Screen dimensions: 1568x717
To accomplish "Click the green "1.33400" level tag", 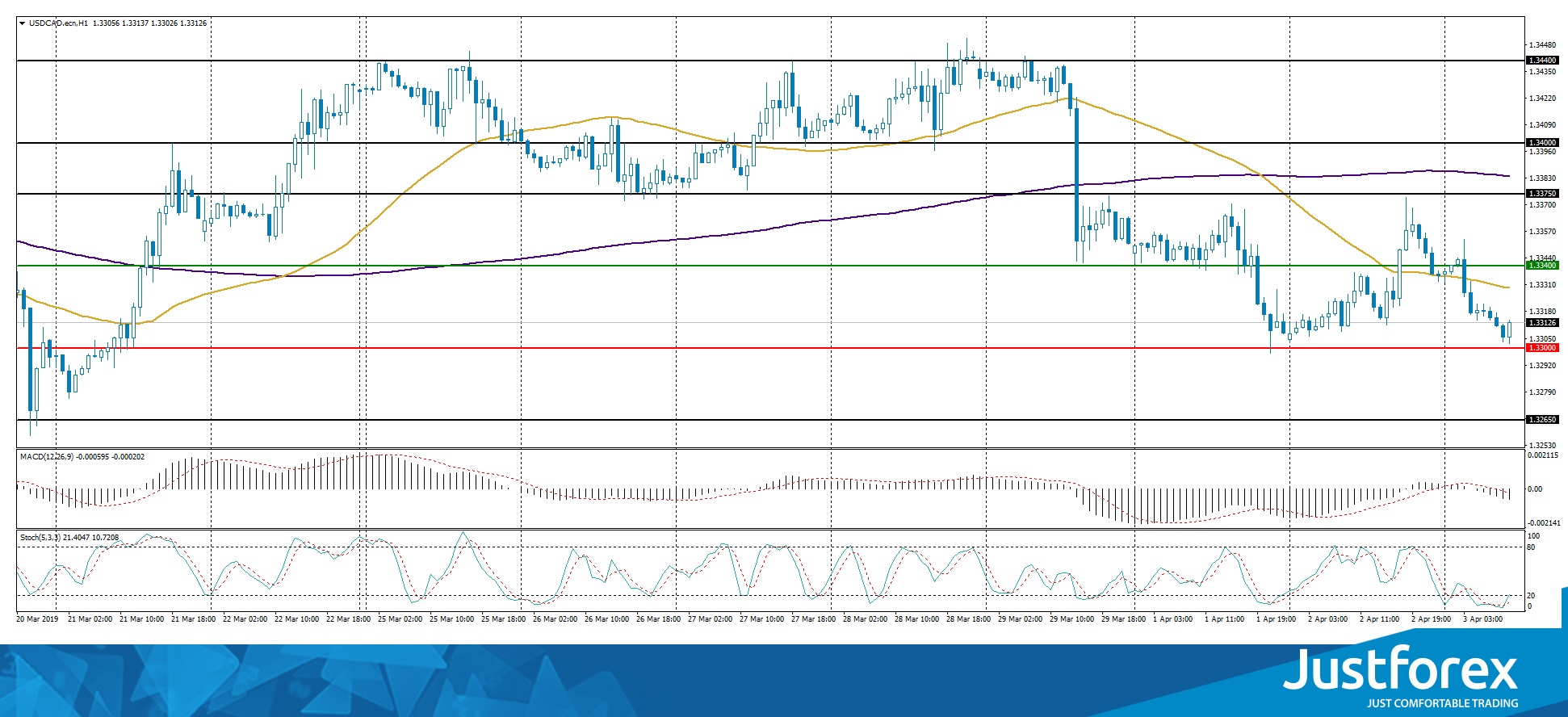I will click(1542, 266).
